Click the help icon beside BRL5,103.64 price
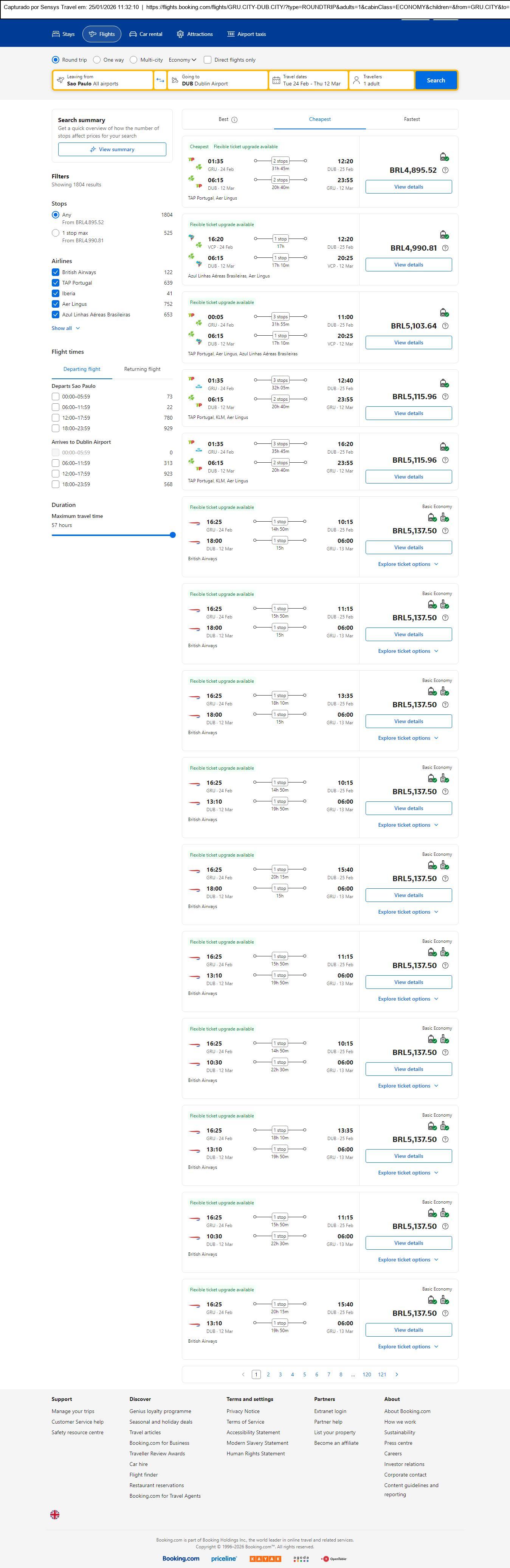510x1568 pixels. point(445,326)
